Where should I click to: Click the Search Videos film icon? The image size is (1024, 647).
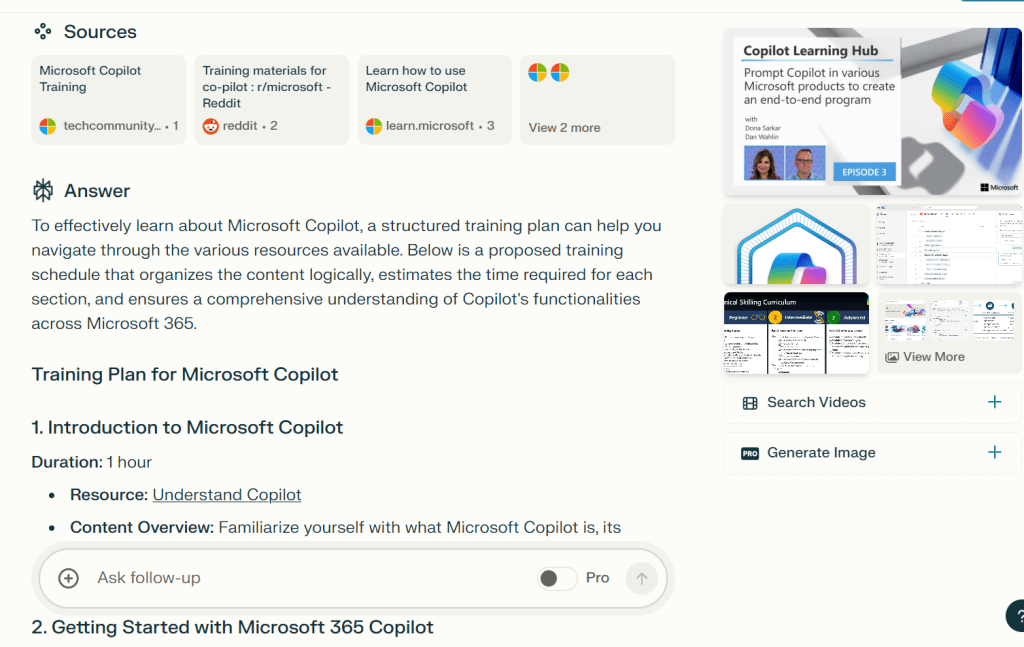tap(750, 403)
